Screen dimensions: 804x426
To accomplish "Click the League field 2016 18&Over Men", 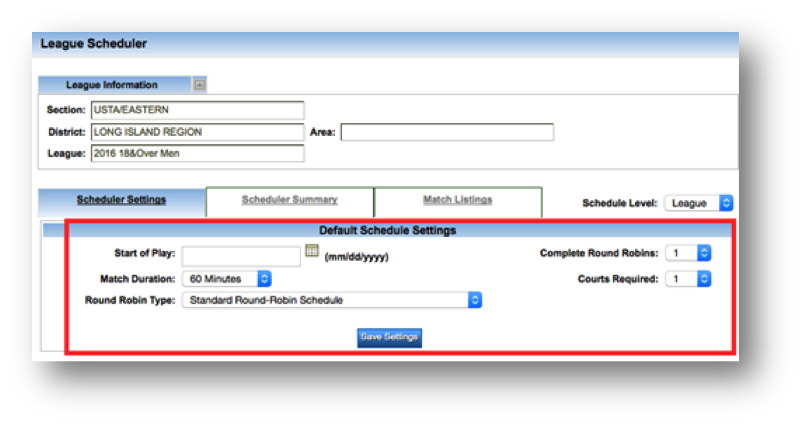I will point(197,153).
